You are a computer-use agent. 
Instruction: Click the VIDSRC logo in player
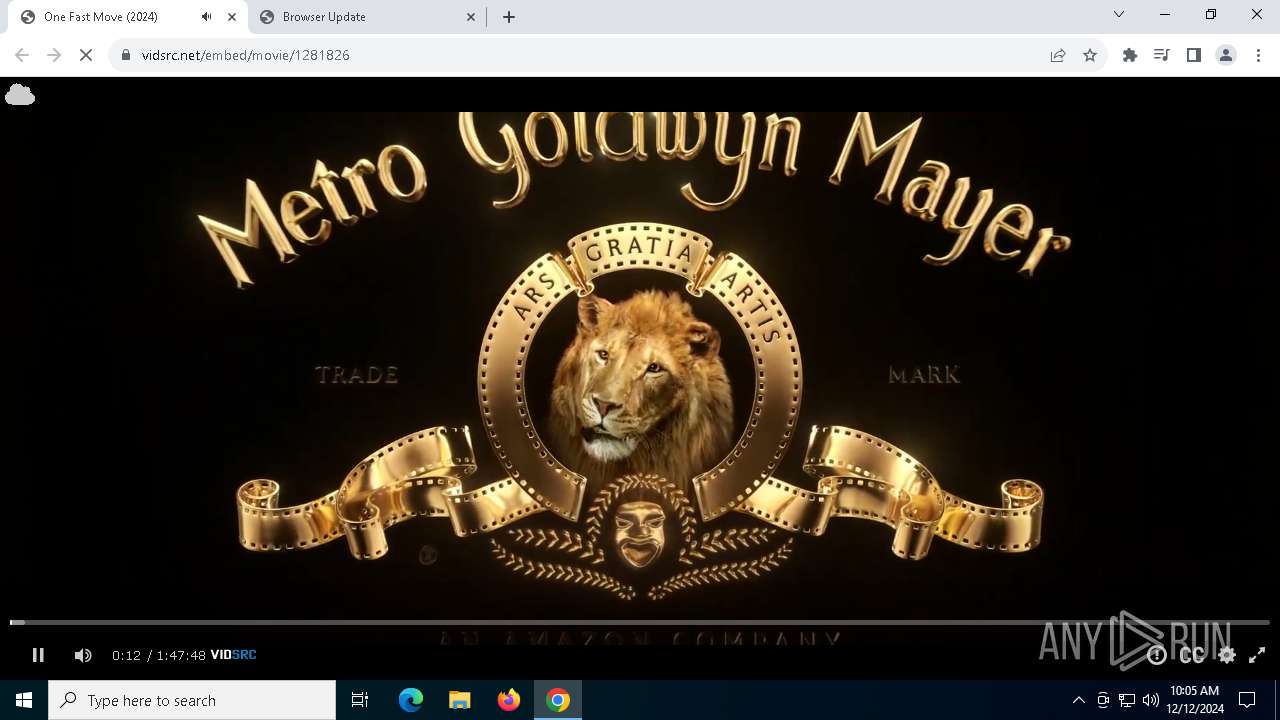(x=233, y=655)
